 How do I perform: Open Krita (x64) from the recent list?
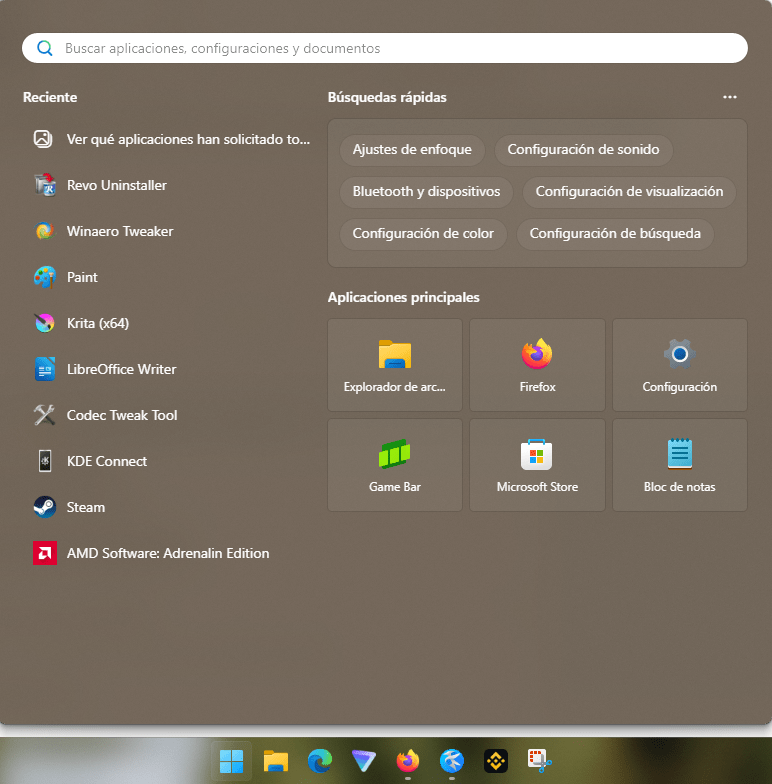point(172,323)
